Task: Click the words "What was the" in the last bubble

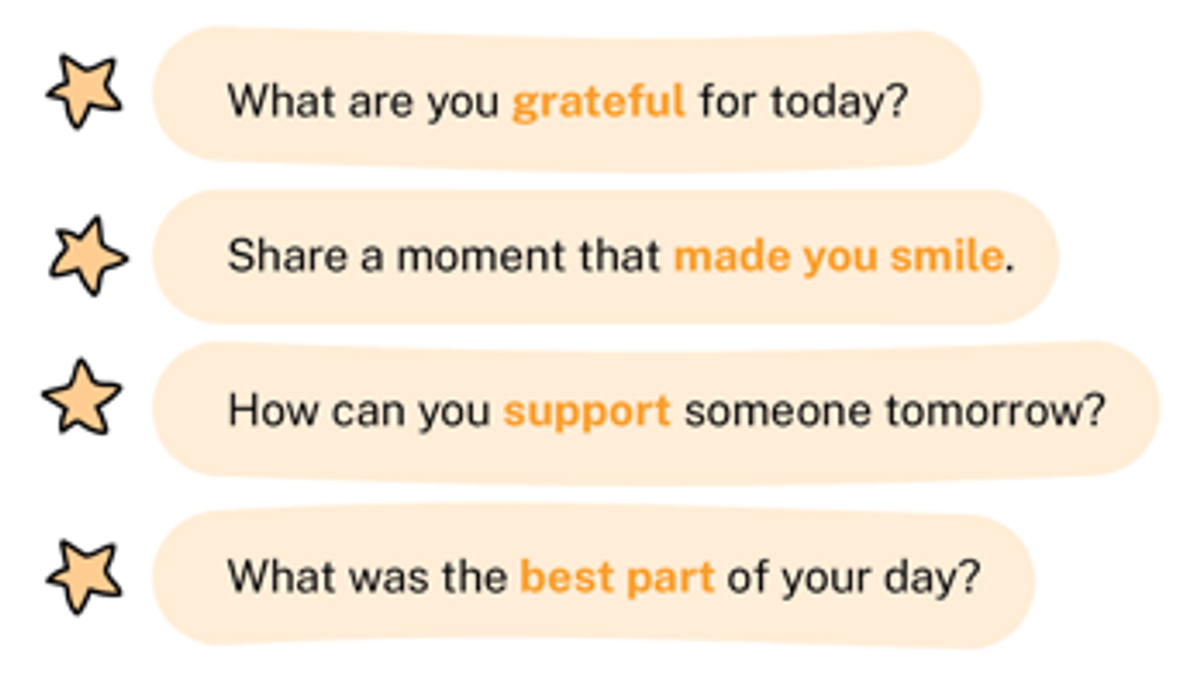Action: (368, 578)
